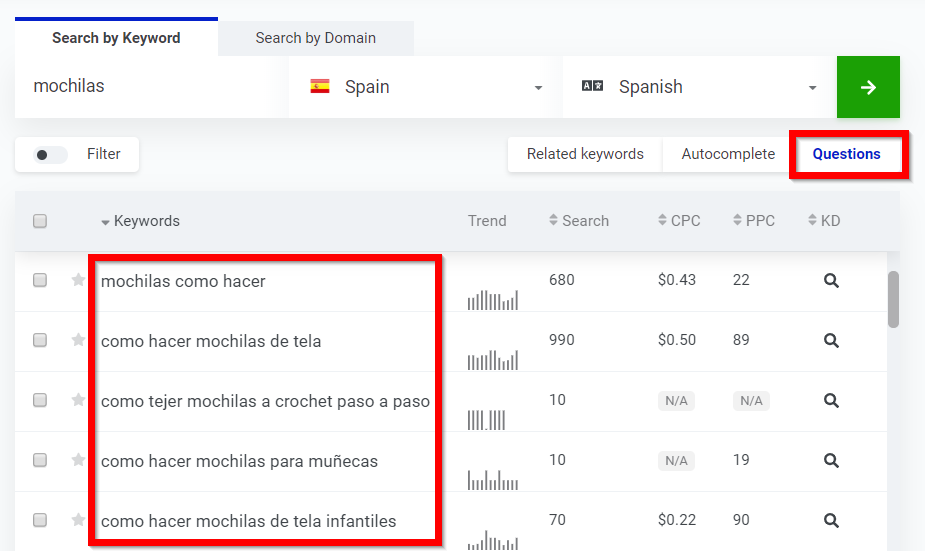This screenshot has width=925, height=551.
Task: Enable the Filter toggle switch
Action: (x=50, y=155)
